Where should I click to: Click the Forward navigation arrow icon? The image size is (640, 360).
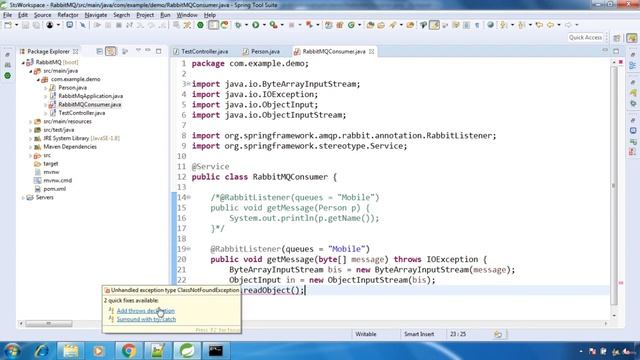click(x=568, y=25)
